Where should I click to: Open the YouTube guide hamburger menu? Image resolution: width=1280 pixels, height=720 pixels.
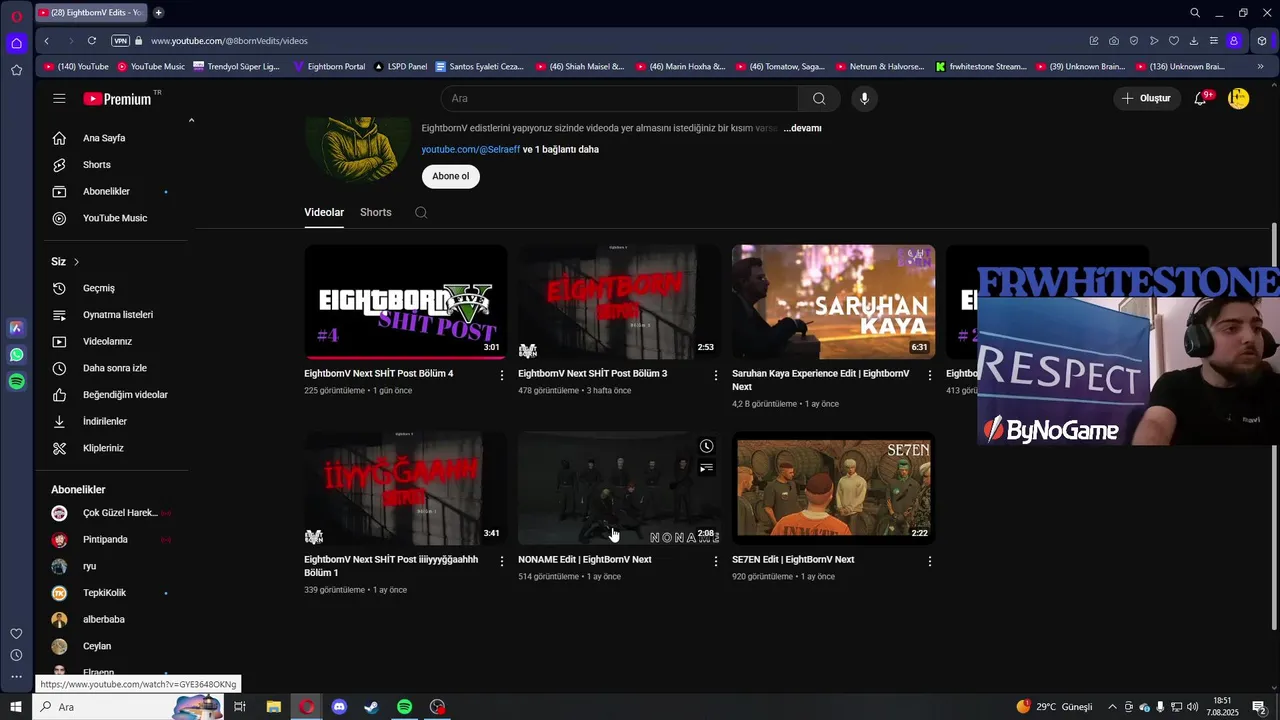(59, 98)
